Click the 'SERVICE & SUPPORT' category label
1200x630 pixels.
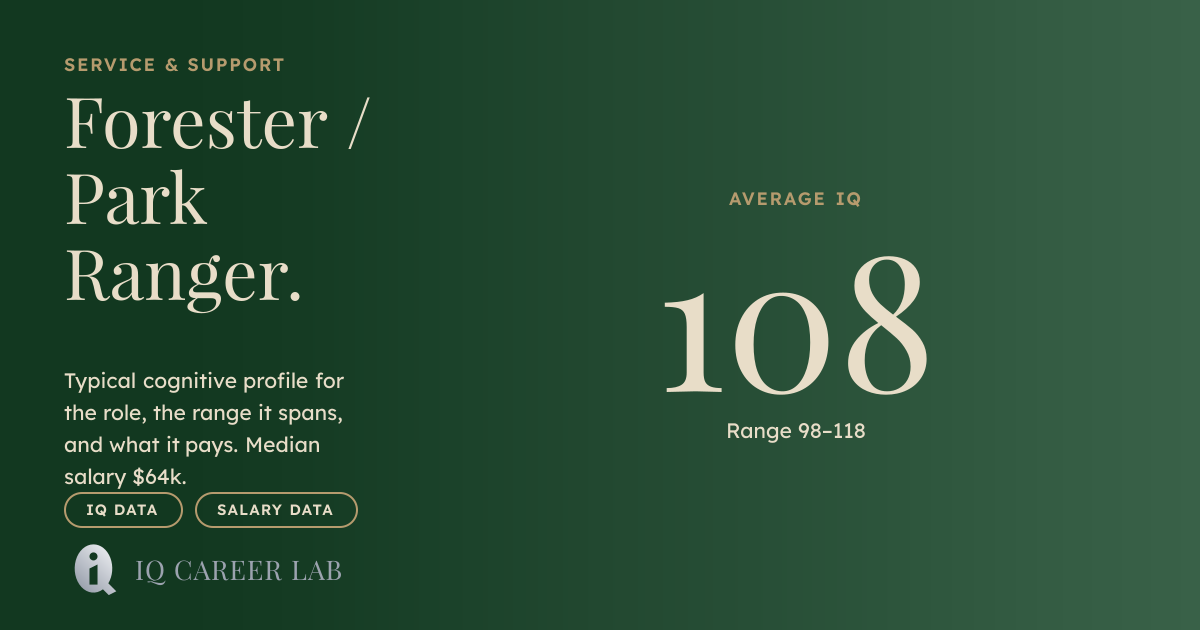pyautogui.click(x=175, y=65)
